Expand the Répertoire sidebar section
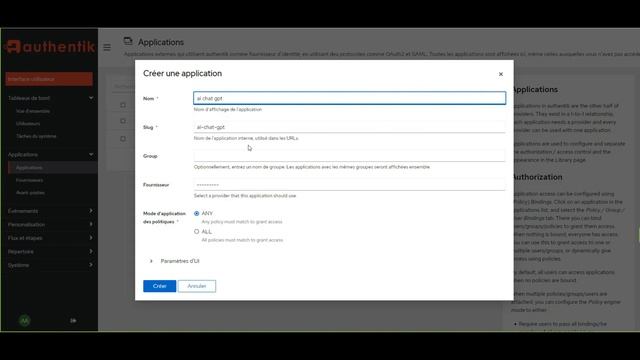This screenshot has width=640, height=360. click(50, 251)
